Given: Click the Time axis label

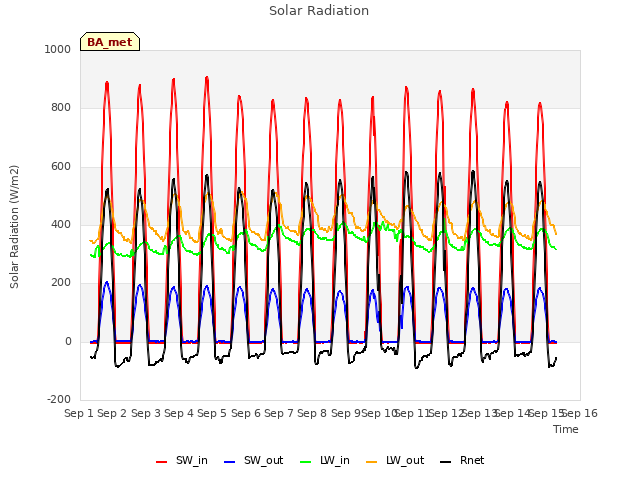Looking at the screenshot, I should (x=566, y=429).
